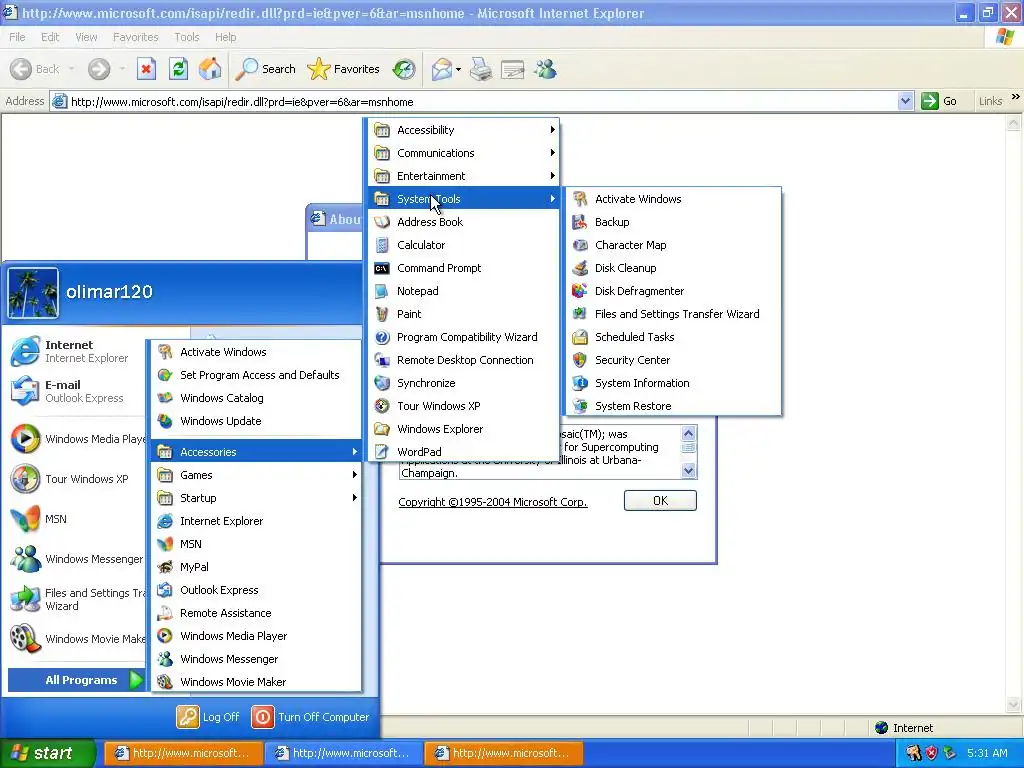This screenshot has height=768, width=1024.
Task: Click the Start button on taskbar
Action: point(48,753)
